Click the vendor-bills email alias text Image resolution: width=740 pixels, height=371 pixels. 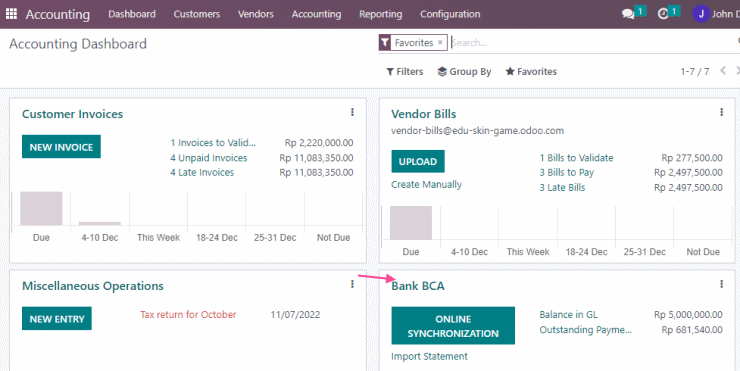coord(478,131)
